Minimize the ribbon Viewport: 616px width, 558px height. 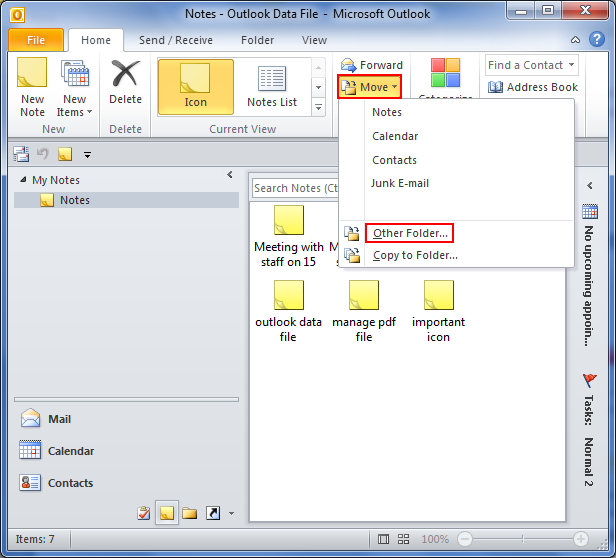pos(575,40)
